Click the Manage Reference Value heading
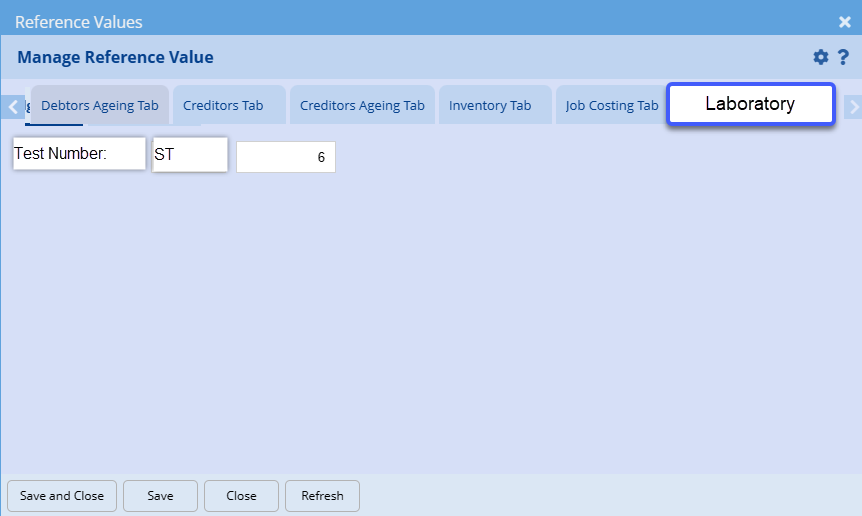This screenshot has width=862, height=516. (x=115, y=57)
